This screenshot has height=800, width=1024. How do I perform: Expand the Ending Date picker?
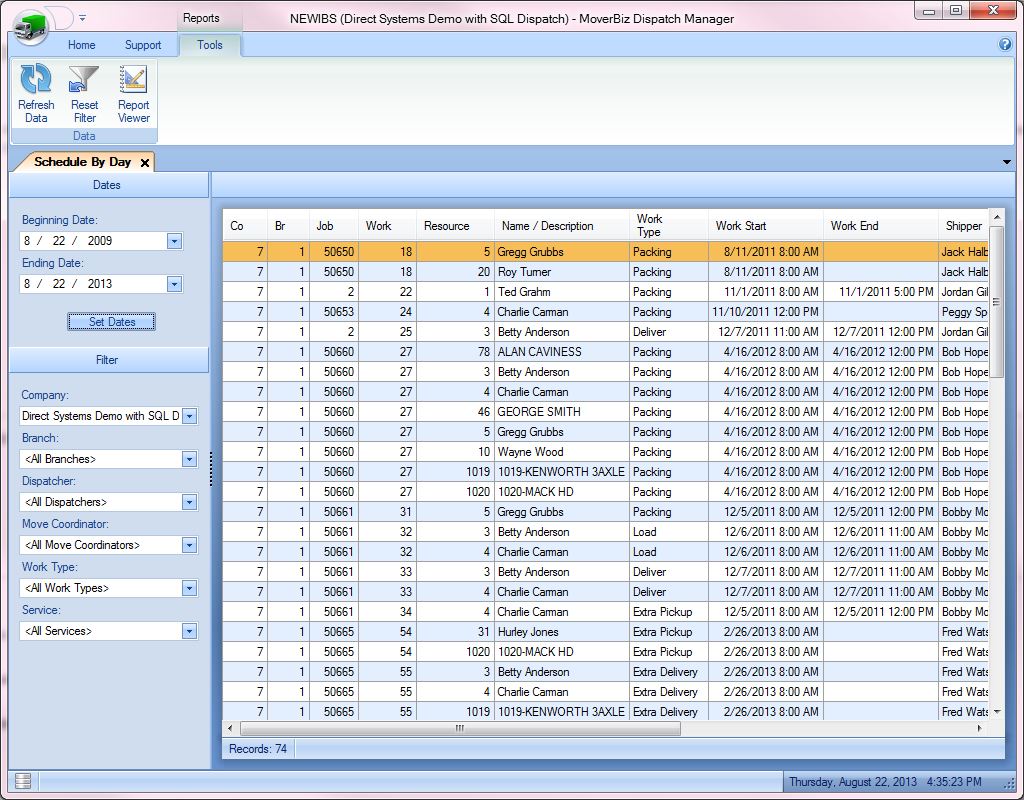(174, 284)
